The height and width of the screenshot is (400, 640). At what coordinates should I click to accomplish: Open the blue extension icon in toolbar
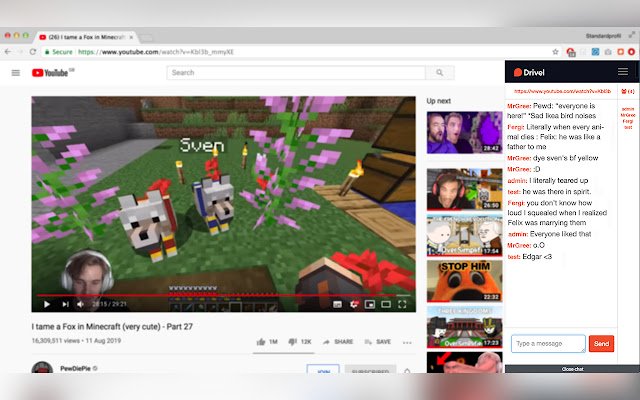(596, 52)
